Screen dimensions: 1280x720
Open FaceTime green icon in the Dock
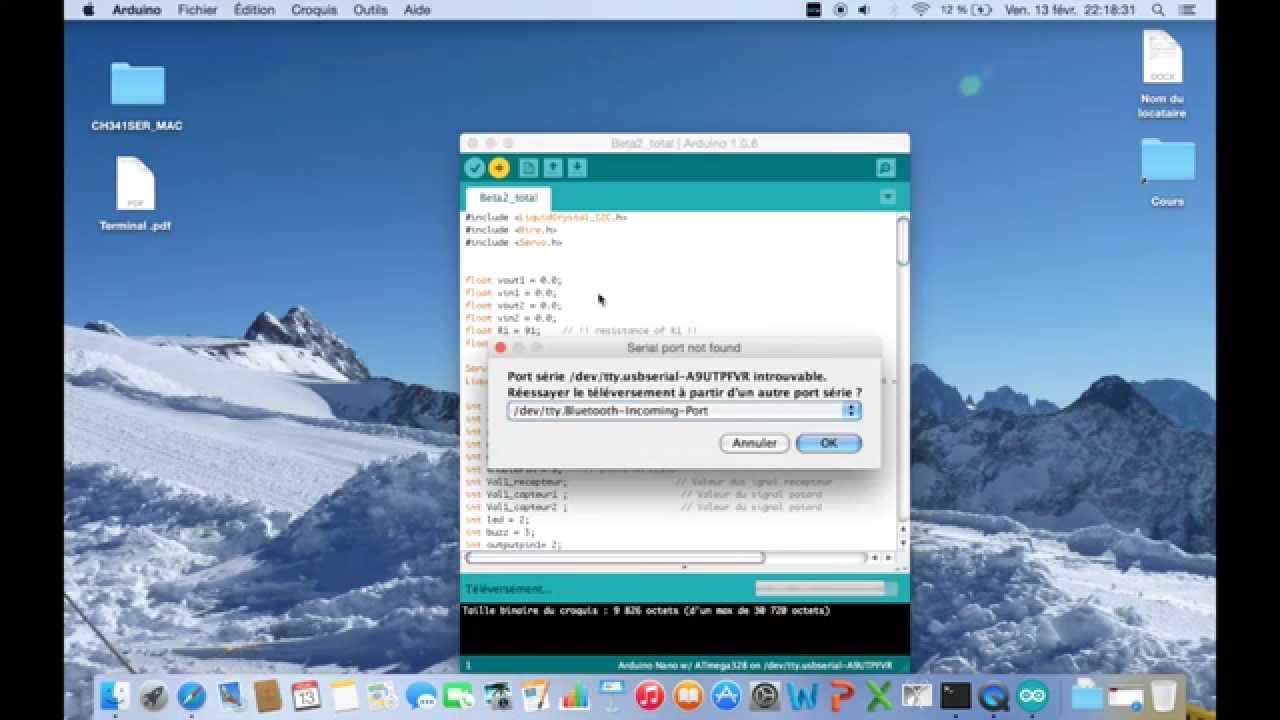pos(459,695)
